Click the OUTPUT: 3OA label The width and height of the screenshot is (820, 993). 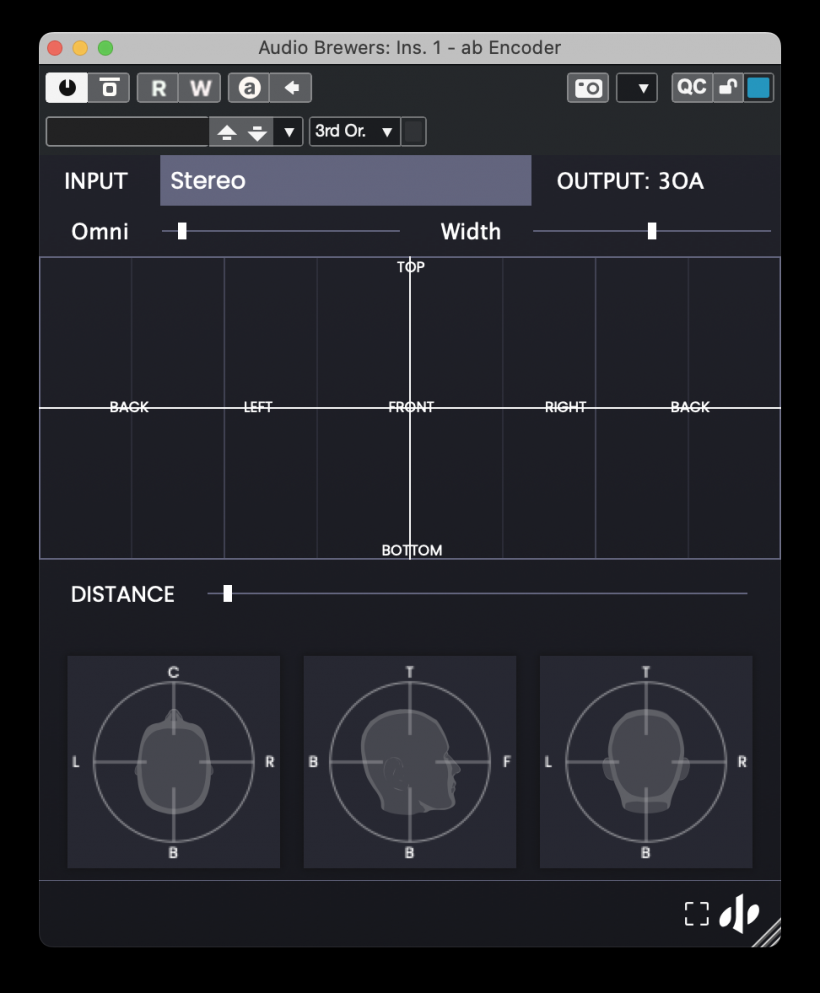click(x=630, y=181)
